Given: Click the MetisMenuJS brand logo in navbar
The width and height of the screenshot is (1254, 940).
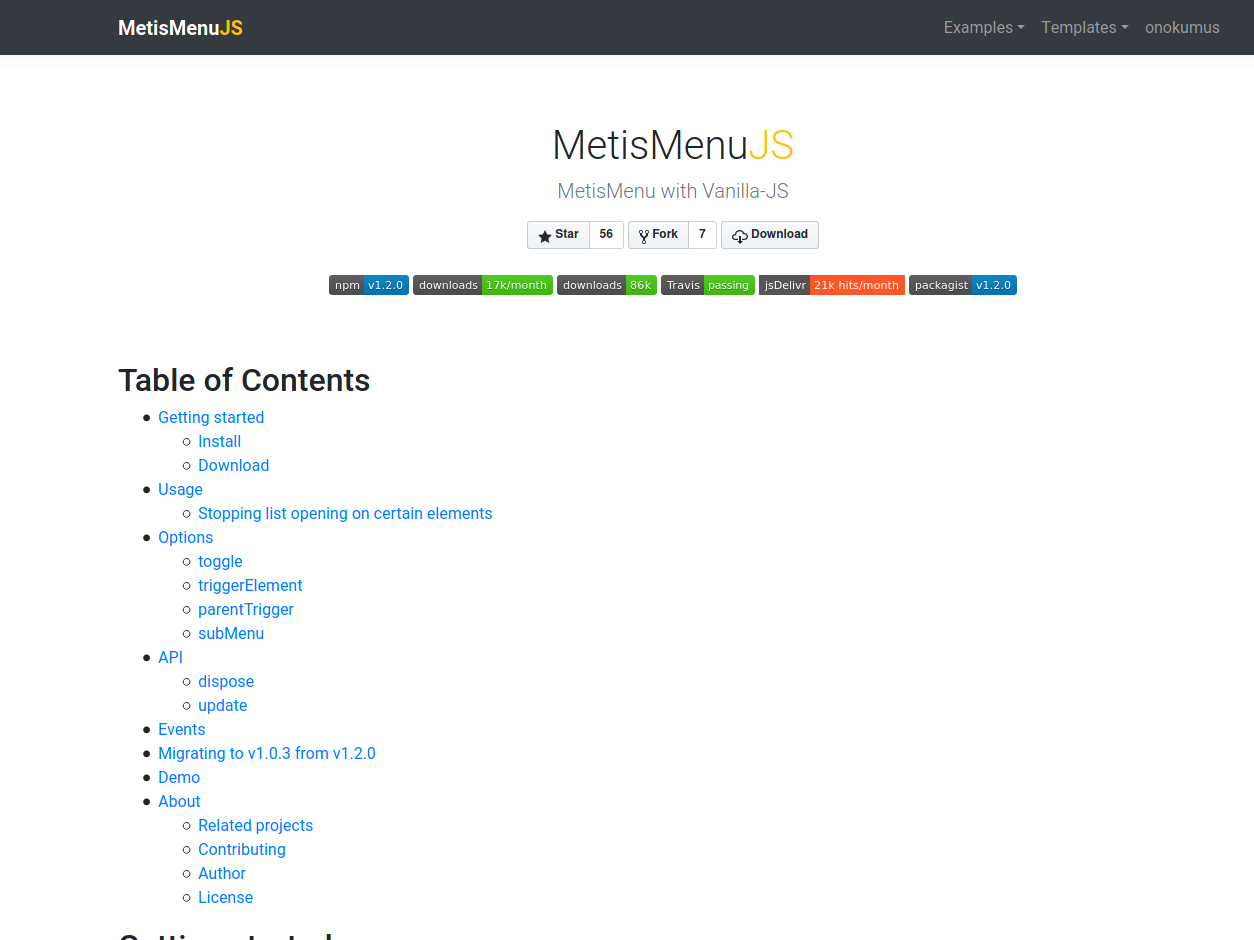Looking at the screenshot, I should pyautogui.click(x=180, y=28).
